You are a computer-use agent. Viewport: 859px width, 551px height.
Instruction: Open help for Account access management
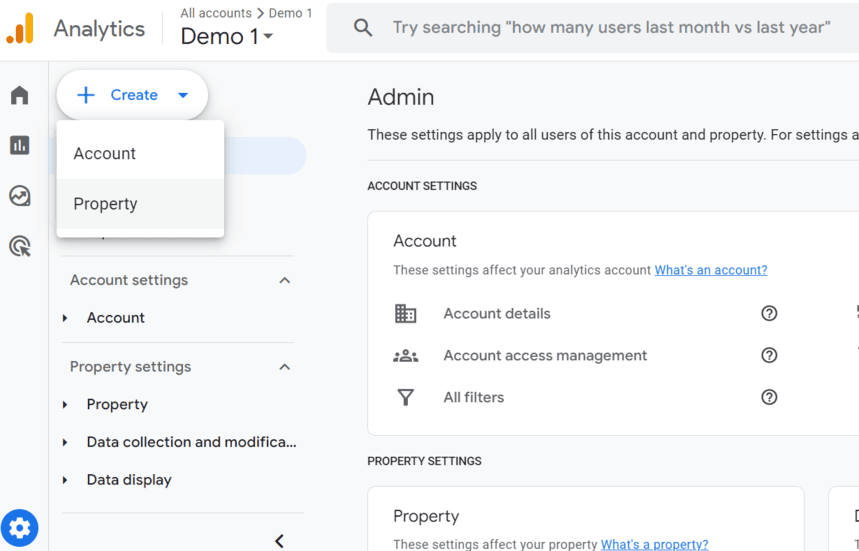(769, 355)
